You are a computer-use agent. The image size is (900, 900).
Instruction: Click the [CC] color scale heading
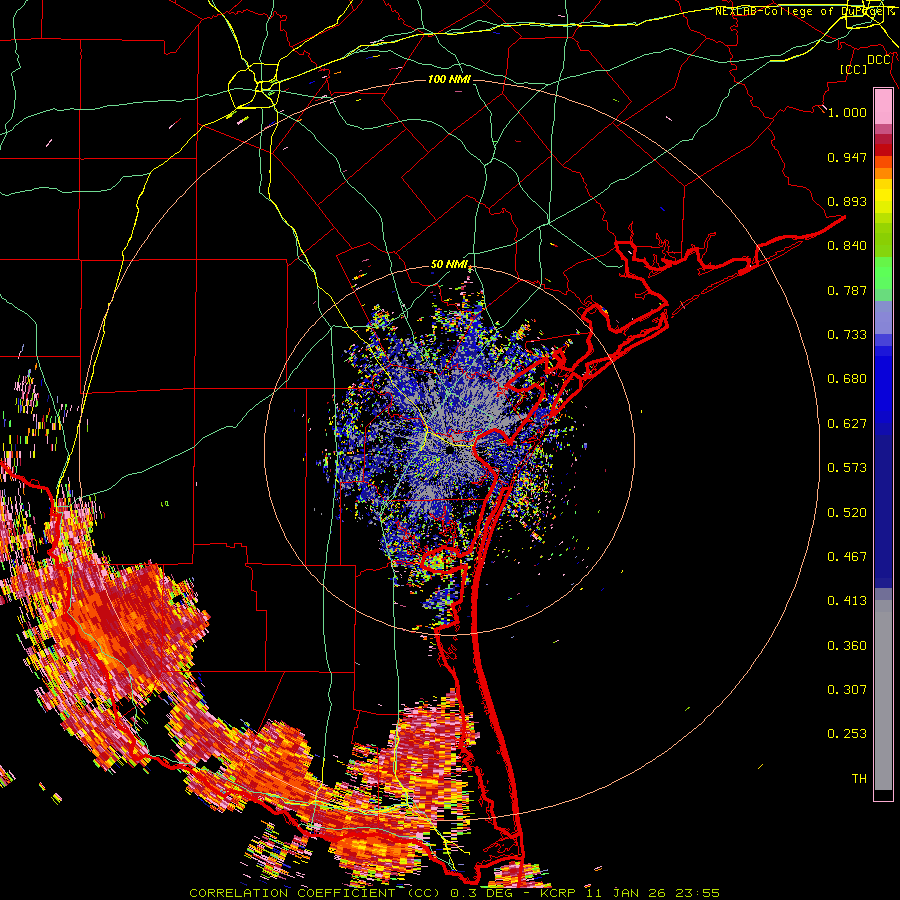point(853,69)
